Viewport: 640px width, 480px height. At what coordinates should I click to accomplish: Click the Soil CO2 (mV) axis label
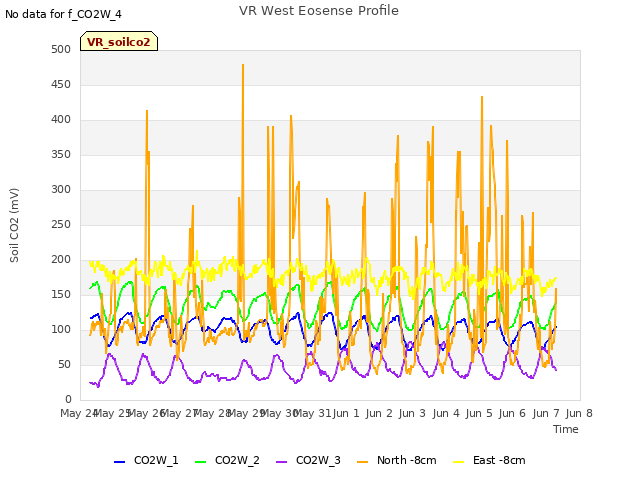click(14, 225)
